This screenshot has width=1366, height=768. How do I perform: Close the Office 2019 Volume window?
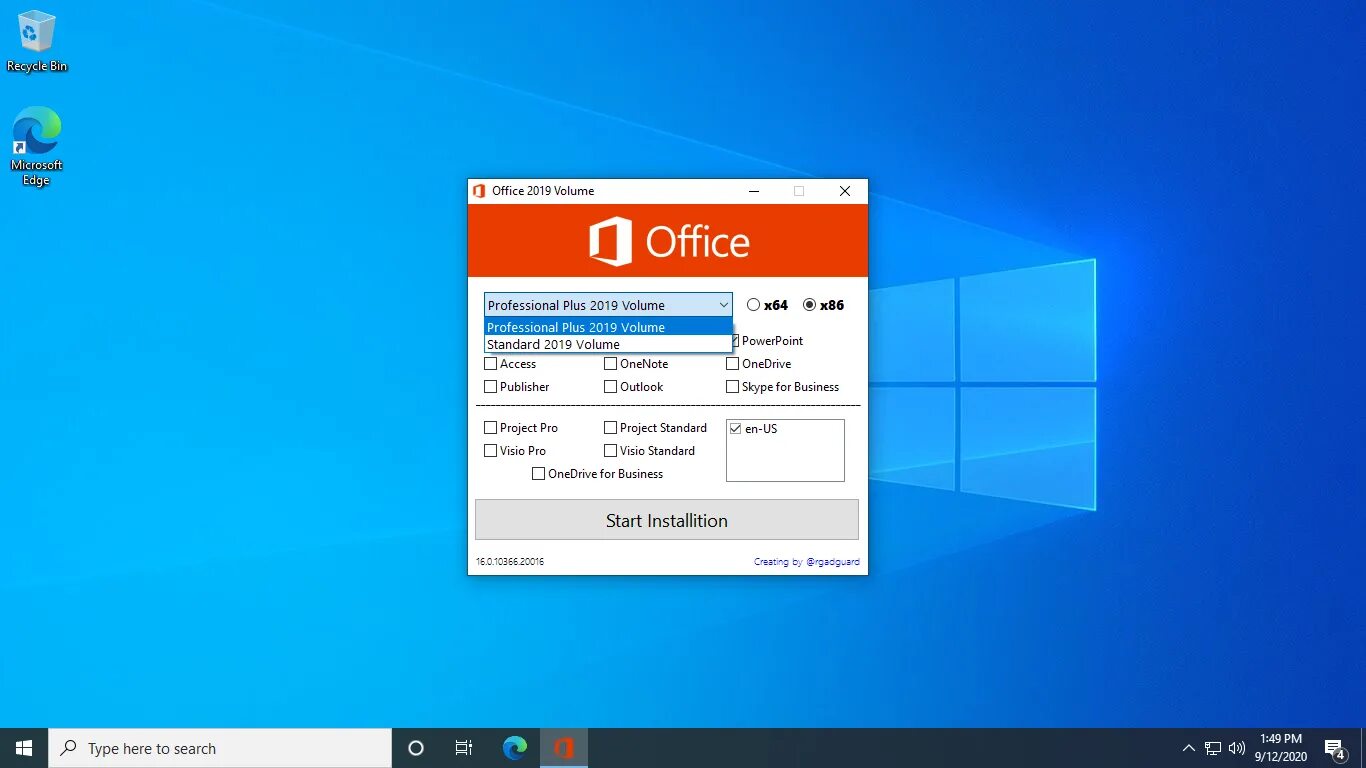[845, 191]
